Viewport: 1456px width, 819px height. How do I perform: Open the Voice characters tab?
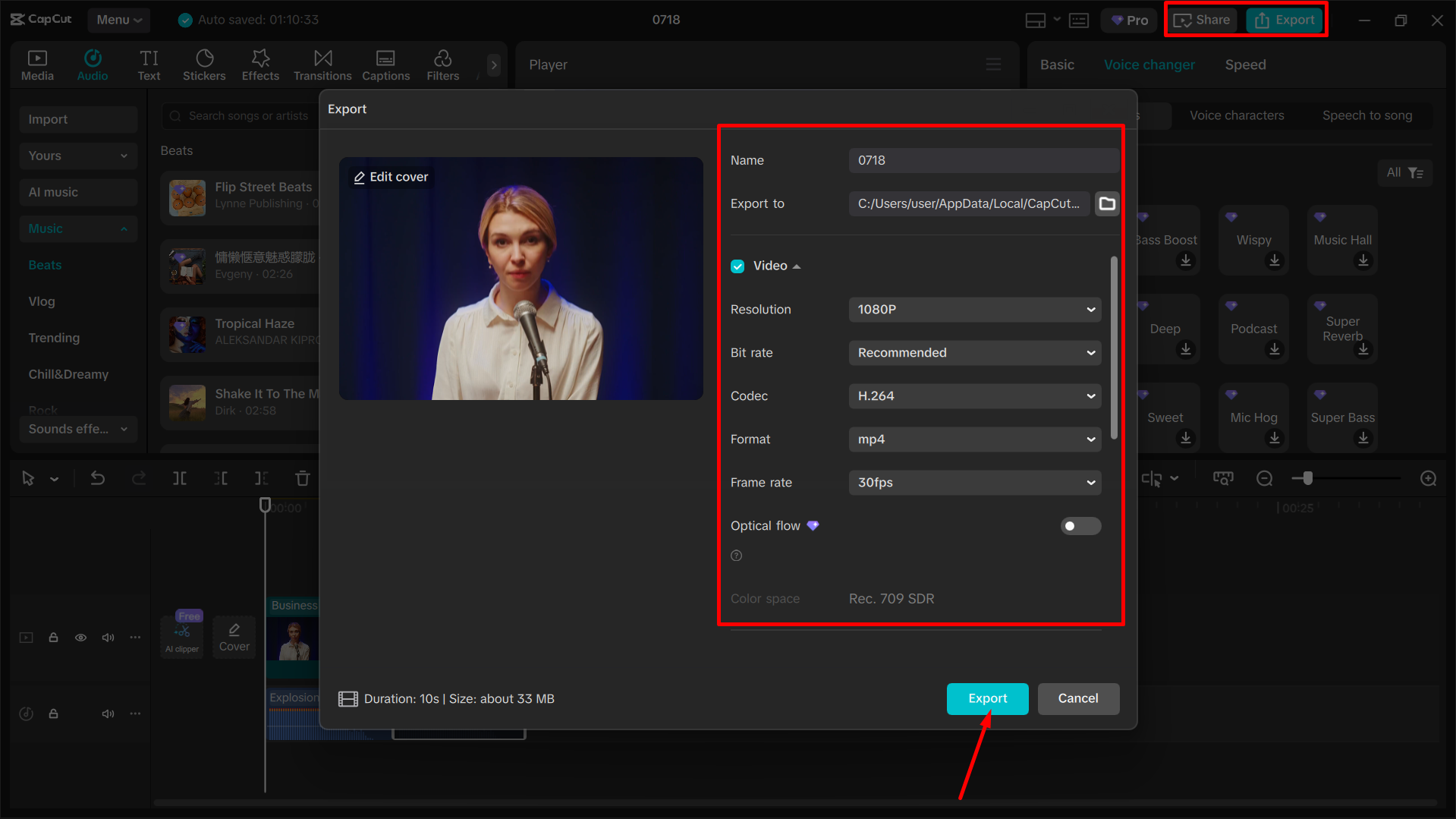1236,115
